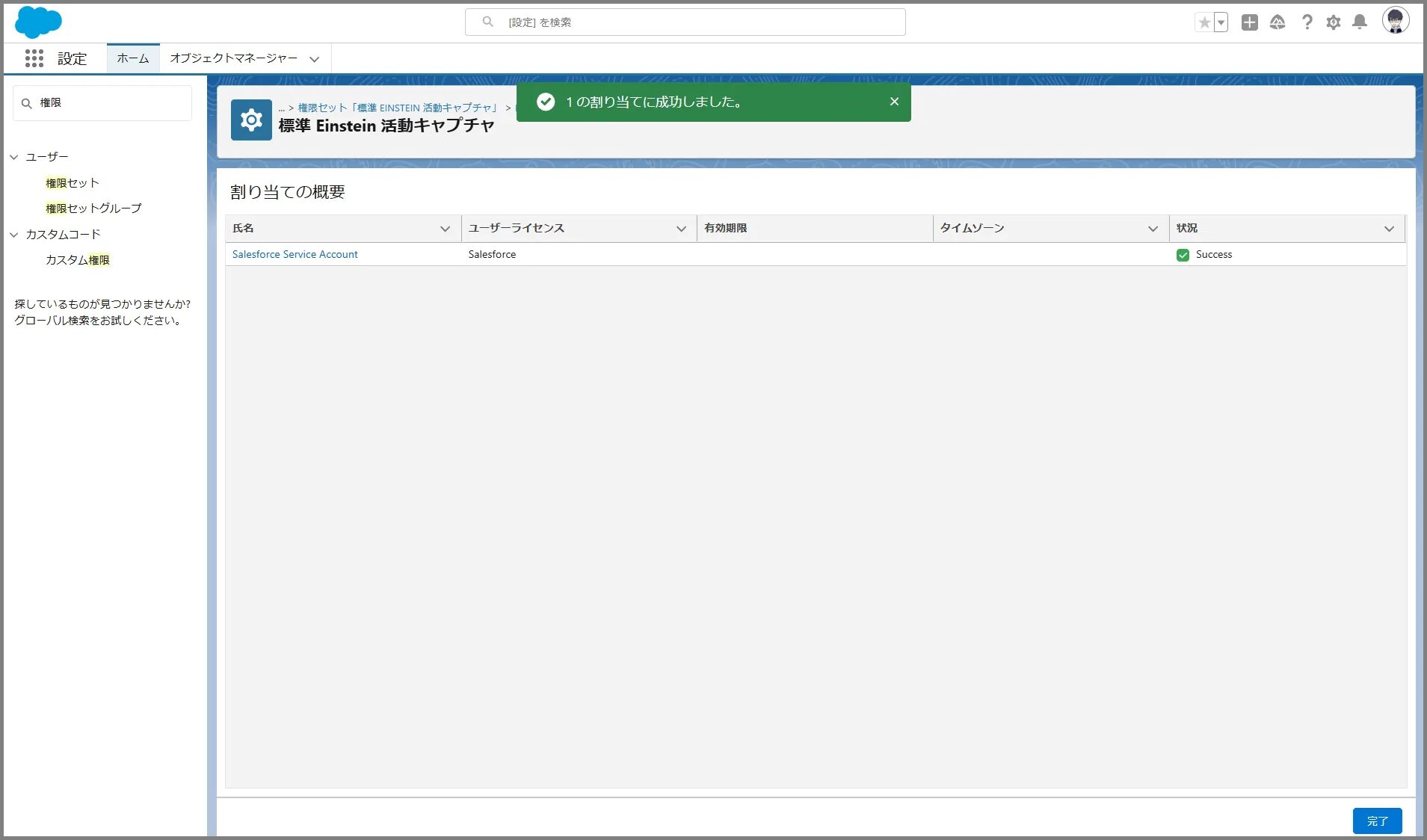1427x840 pixels.
Task: Open the App Launcher grid icon
Action: click(x=34, y=58)
